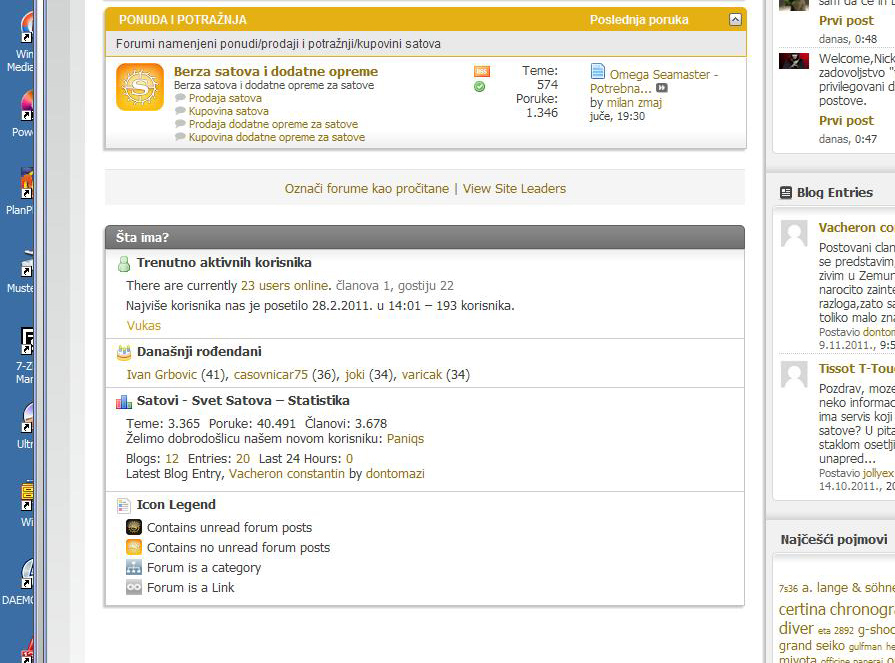Open Kupovina satova subforum

pyautogui.click(x=228, y=111)
